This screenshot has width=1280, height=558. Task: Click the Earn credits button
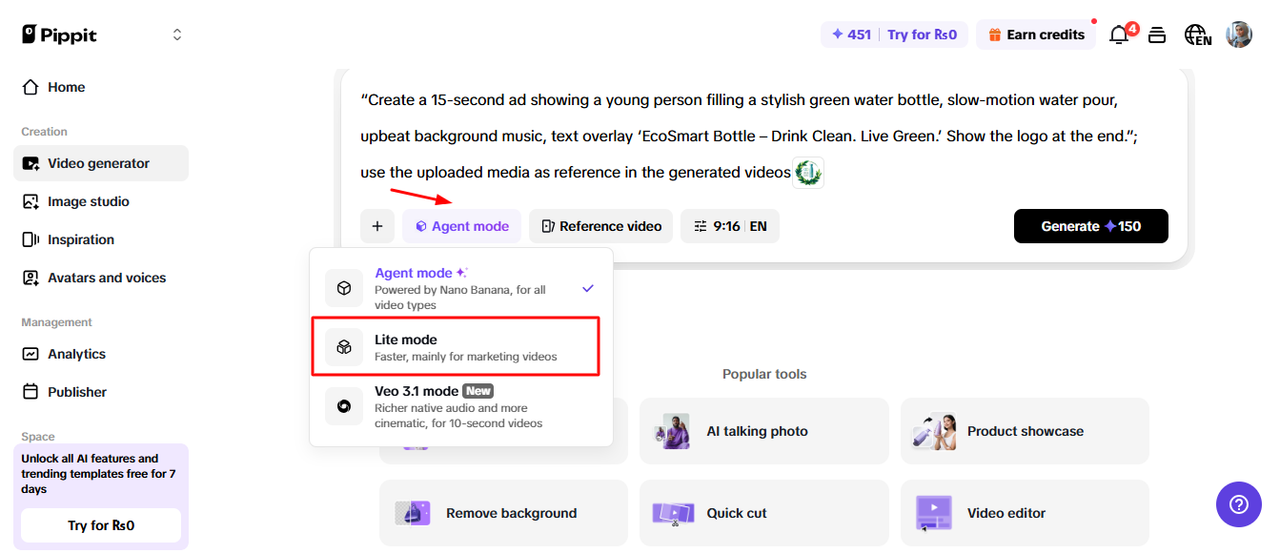tap(1036, 35)
